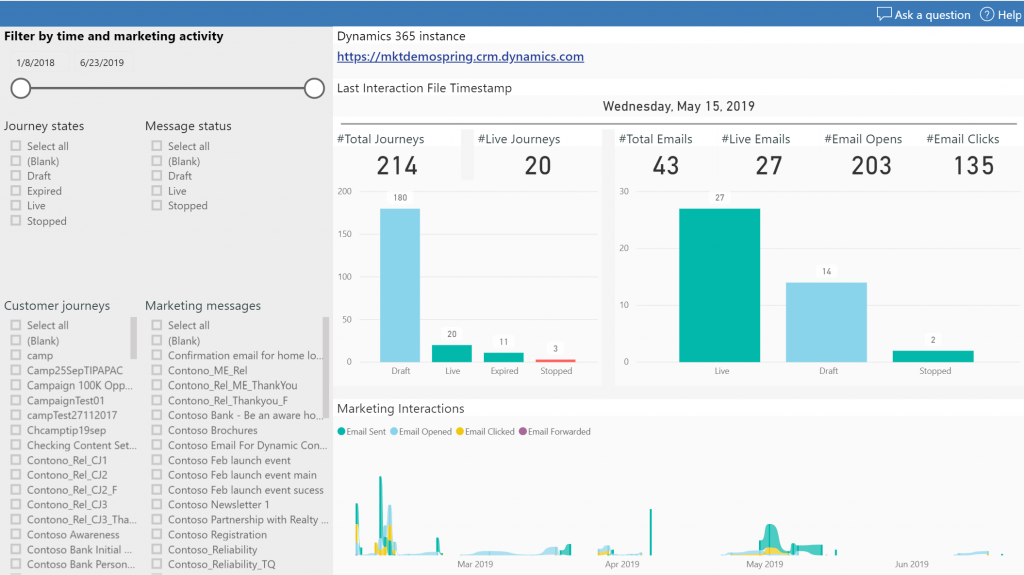
Task: Check Live under Message status
Action: click(157, 191)
